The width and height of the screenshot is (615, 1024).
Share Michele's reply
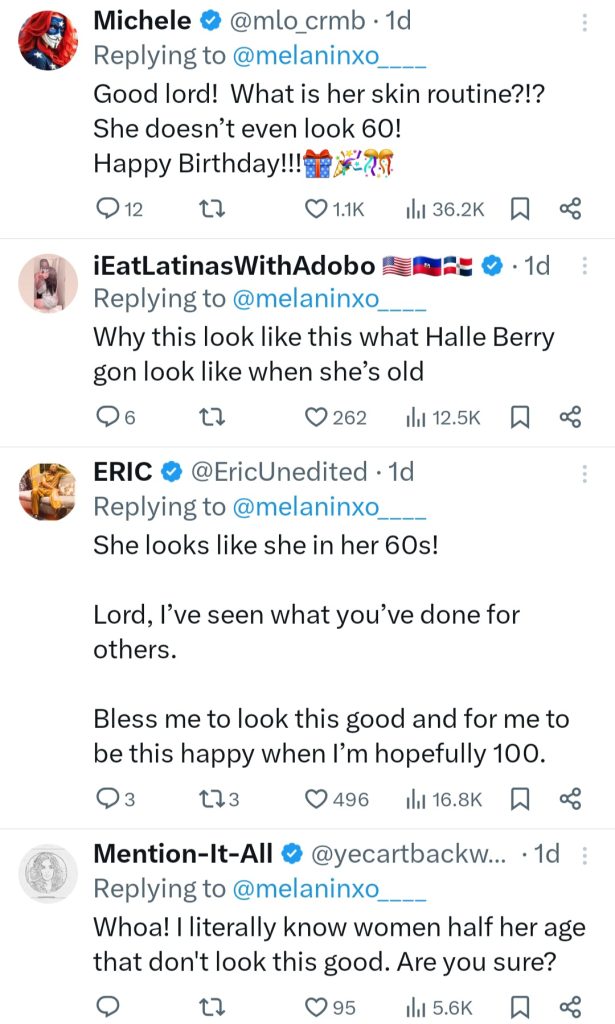pos(570,208)
